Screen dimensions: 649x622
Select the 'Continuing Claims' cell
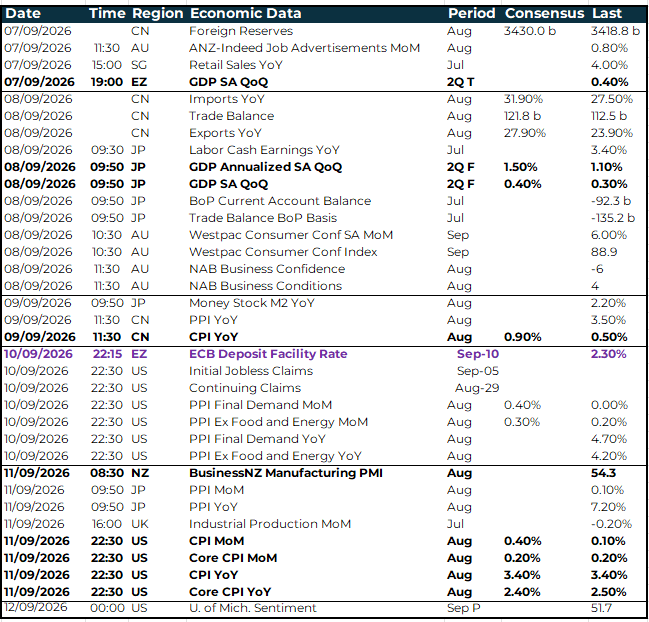pyautogui.click(x=245, y=388)
